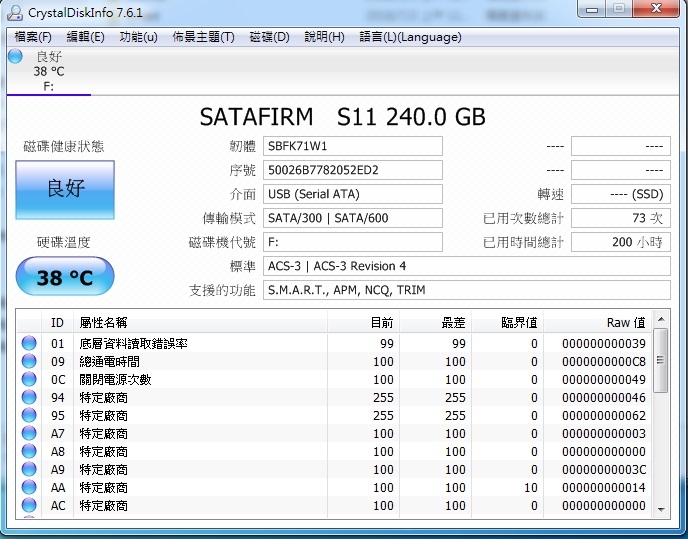The height and width of the screenshot is (539, 688).
Task: Click the 38 °C temperature button
Action: click(65, 277)
